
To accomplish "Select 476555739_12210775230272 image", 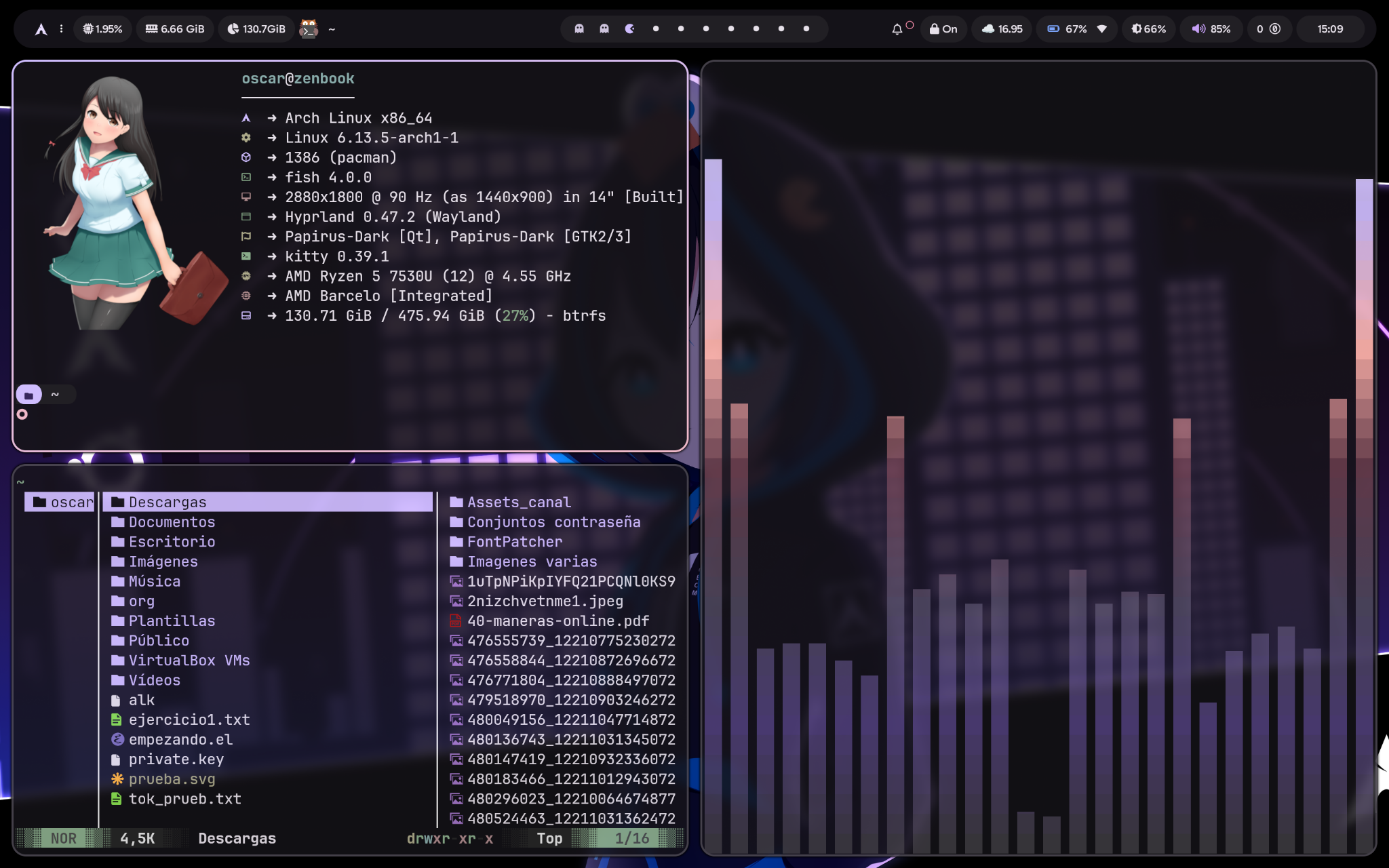I will [x=563, y=640].
